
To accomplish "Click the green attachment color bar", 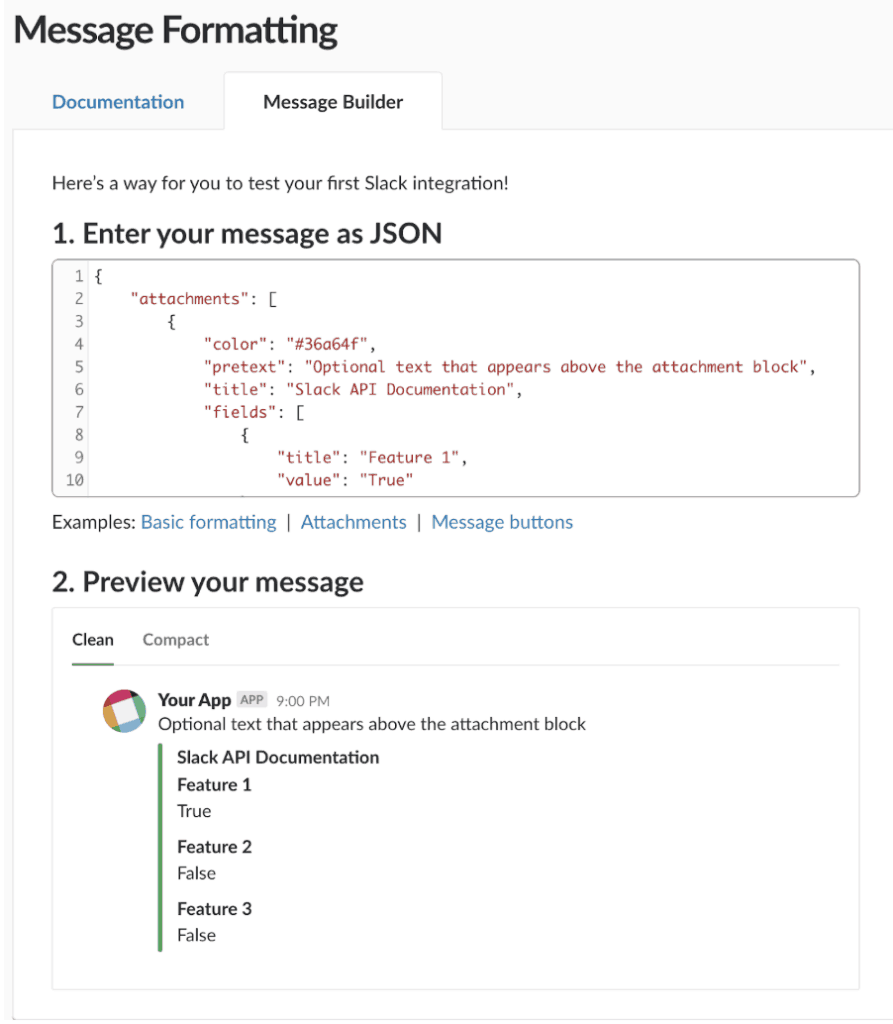I will 160,840.
